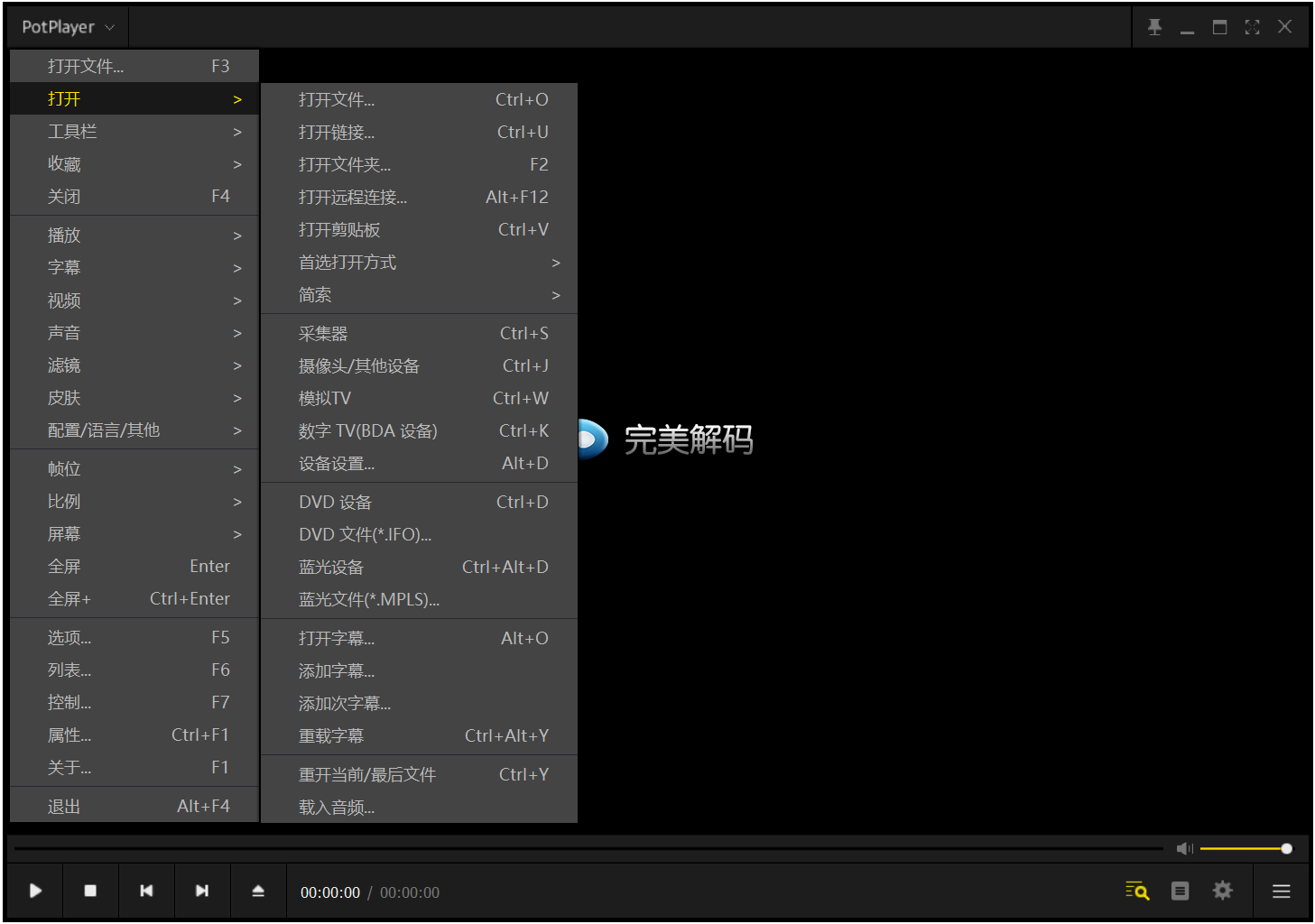Expand the 皮肤 submenu
Image resolution: width=1315 pixels, height=924 pixels.
pos(134,398)
